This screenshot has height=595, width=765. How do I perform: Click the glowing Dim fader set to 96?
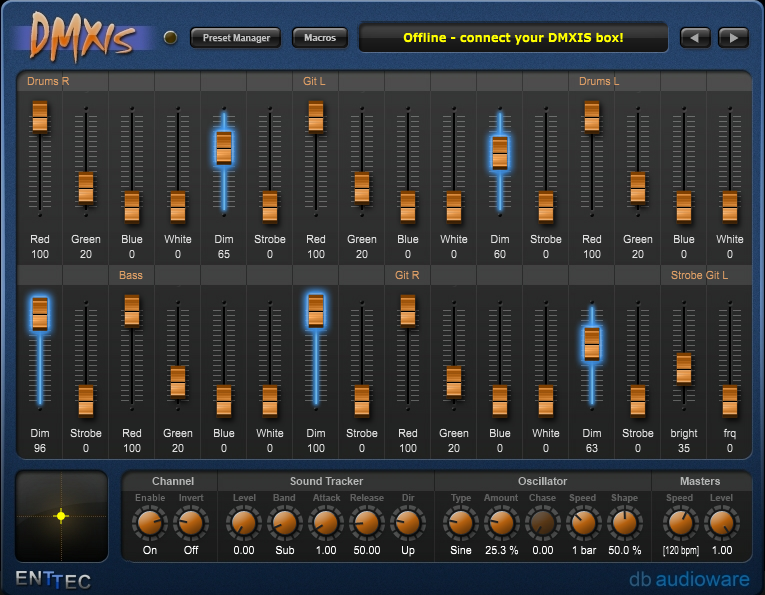click(x=40, y=314)
